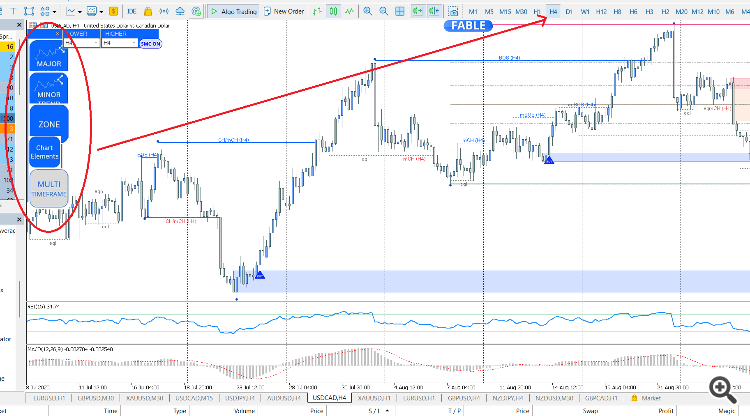Open the VPS hosting icon
The width and height of the screenshot is (750, 416).
coord(180,11)
